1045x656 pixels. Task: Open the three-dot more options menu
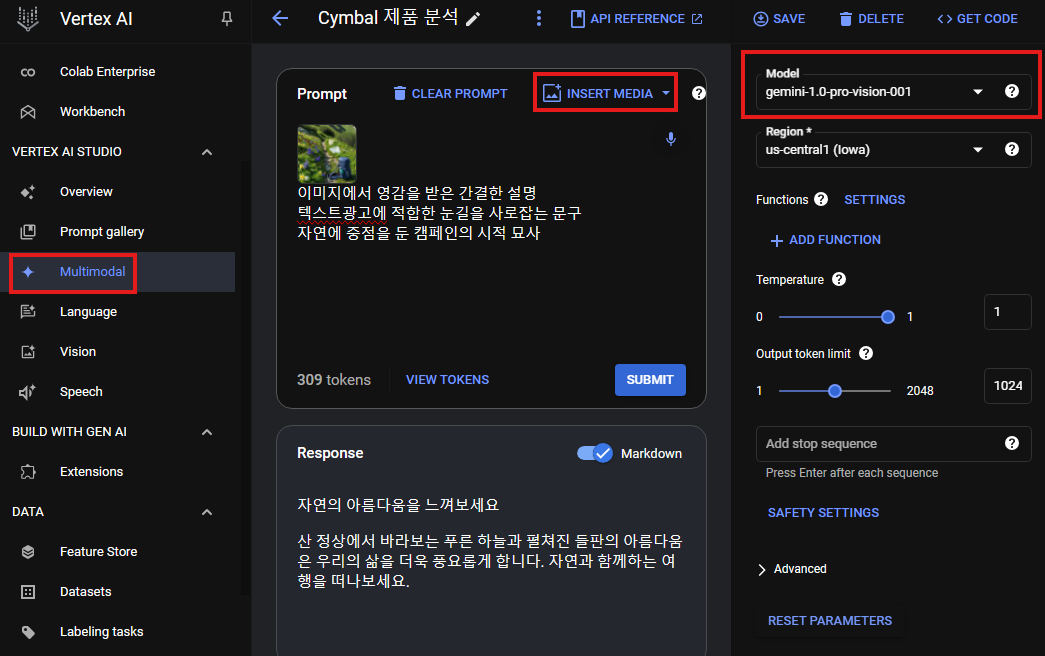click(539, 19)
